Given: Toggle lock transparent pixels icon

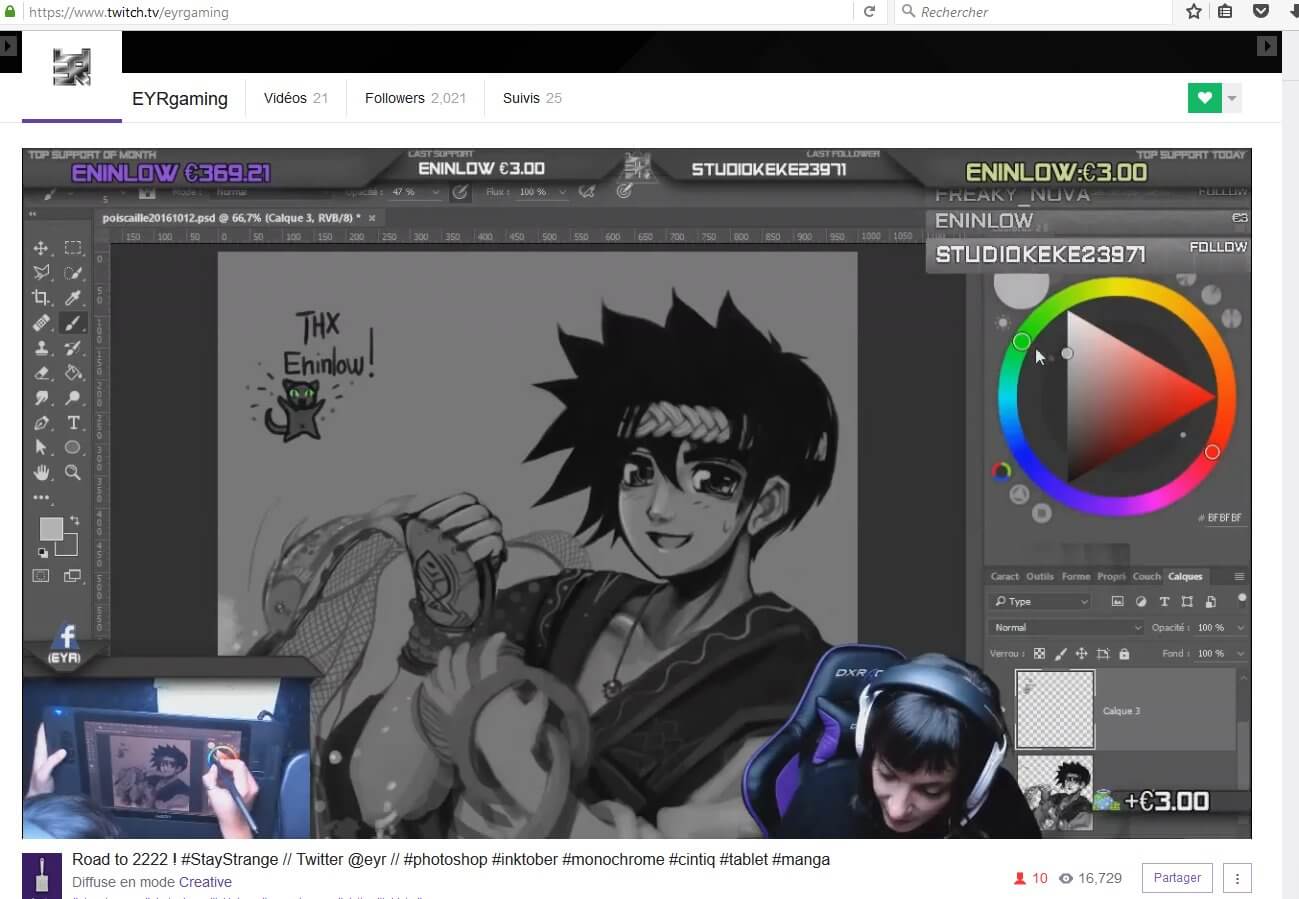Looking at the screenshot, I should [1039, 654].
